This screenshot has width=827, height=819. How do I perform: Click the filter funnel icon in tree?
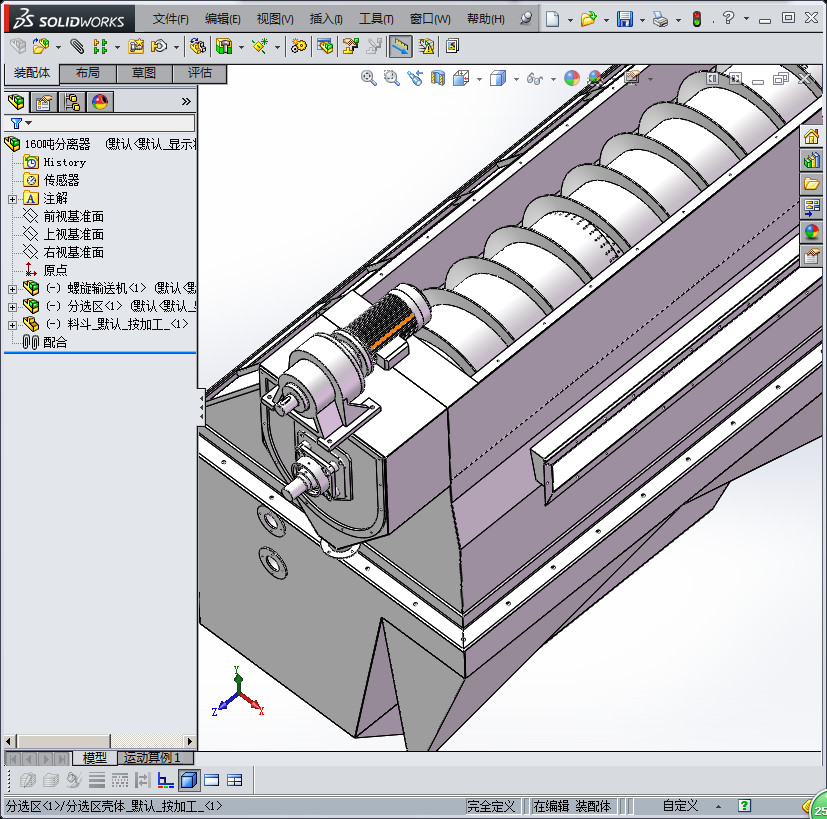16,123
